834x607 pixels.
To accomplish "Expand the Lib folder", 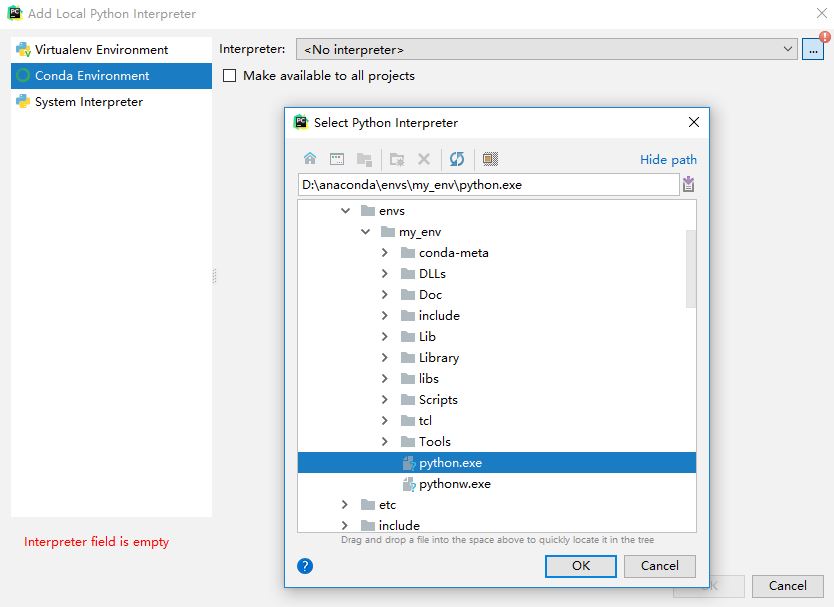I will pos(385,337).
